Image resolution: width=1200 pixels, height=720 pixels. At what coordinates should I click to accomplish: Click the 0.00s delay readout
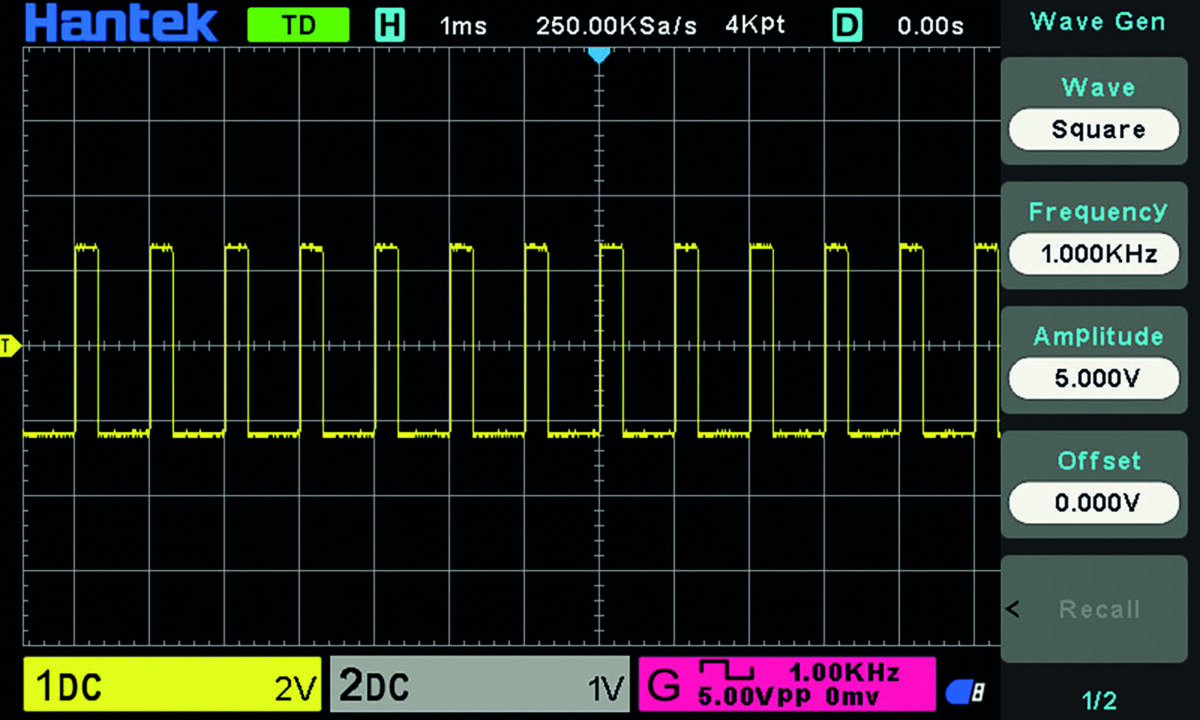click(x=931, y=26)
